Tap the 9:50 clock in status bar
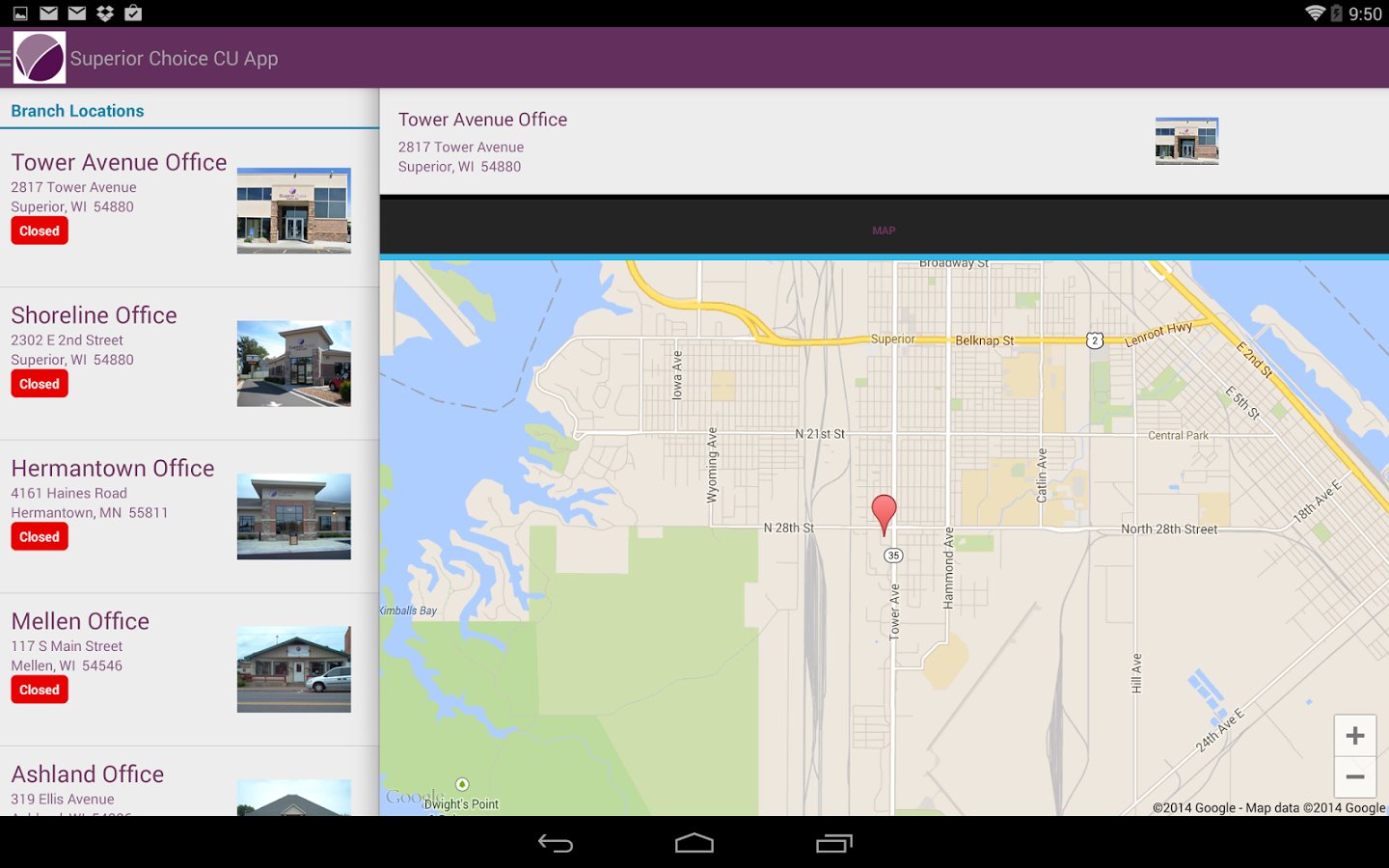This screenshot has height=868, width=1389. pos(1365,14)
